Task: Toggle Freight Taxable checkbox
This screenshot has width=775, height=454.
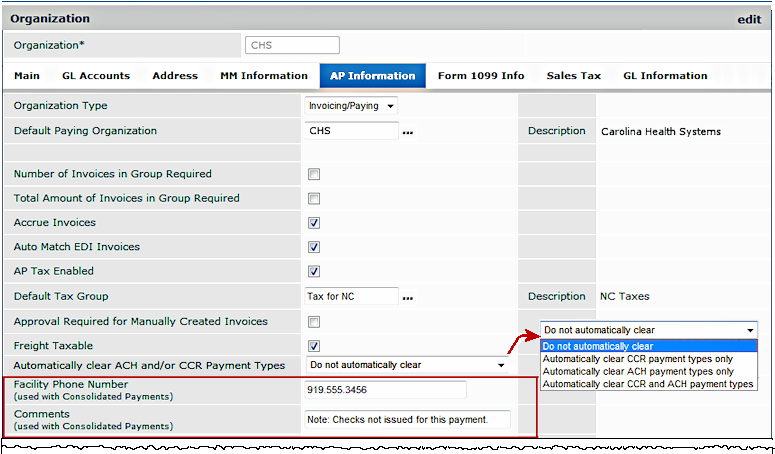Action: [x=314, y=346]
